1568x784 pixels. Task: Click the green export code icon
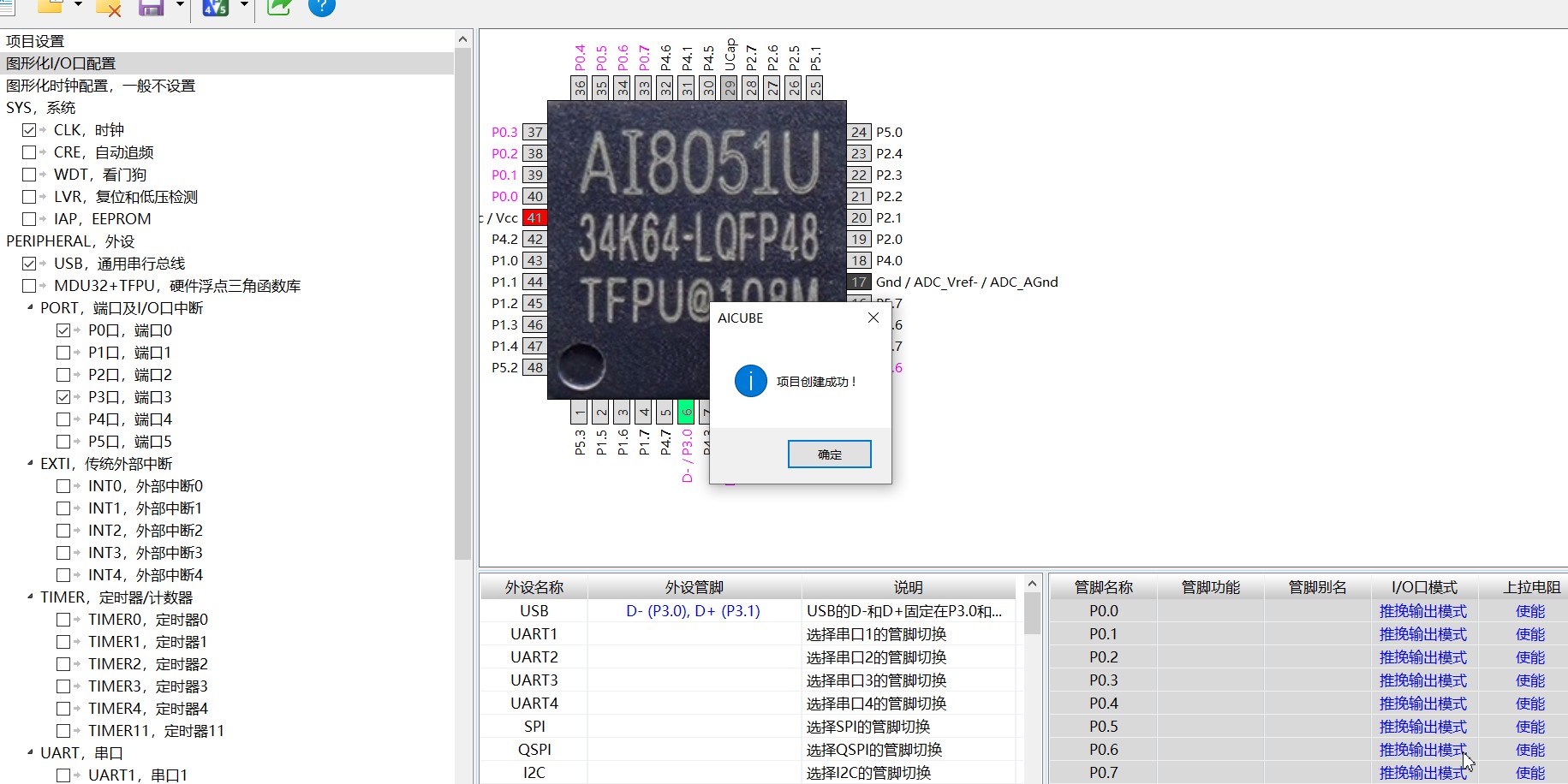pos(279,9)
